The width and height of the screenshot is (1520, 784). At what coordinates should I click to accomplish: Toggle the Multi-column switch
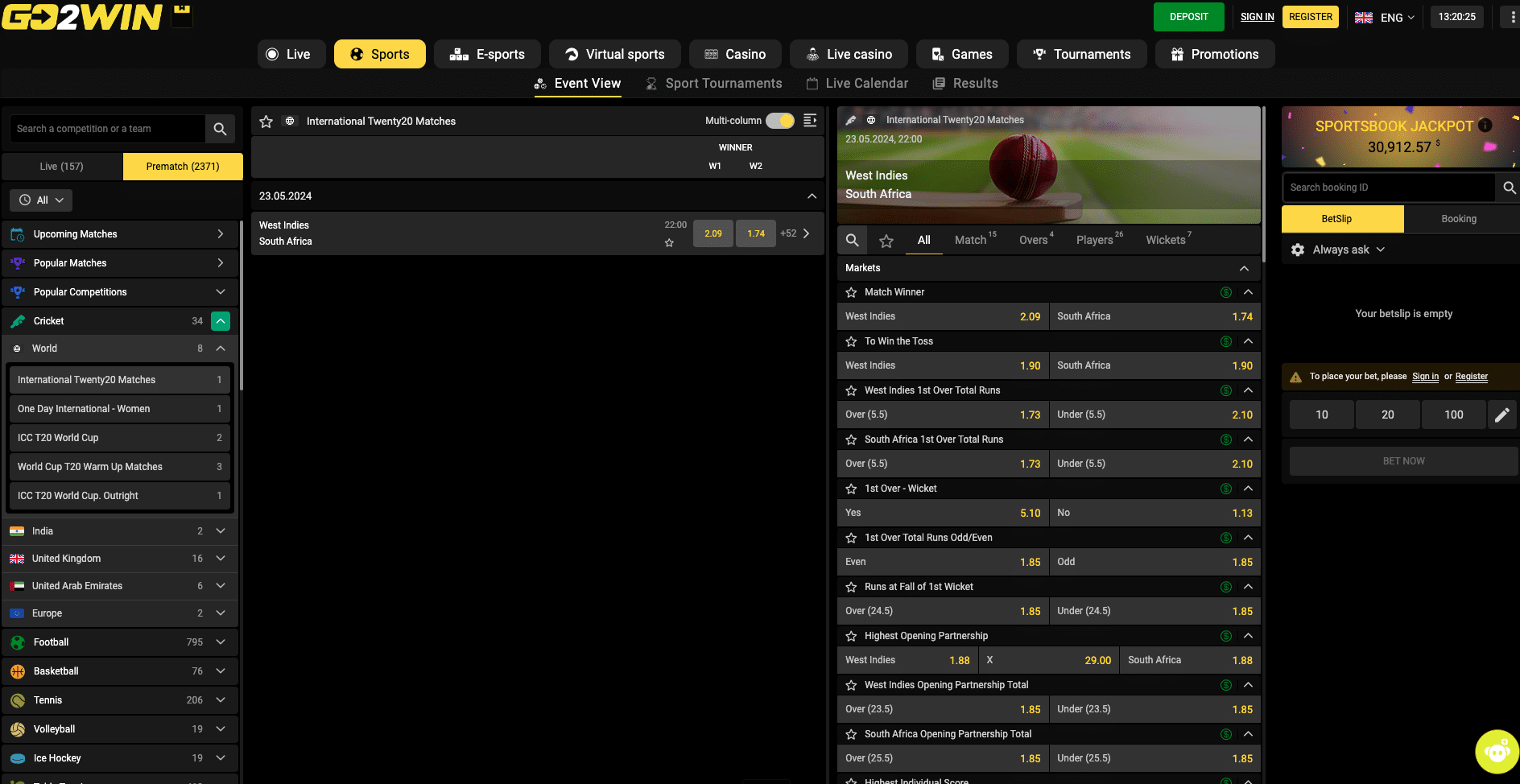pos(780,121)
